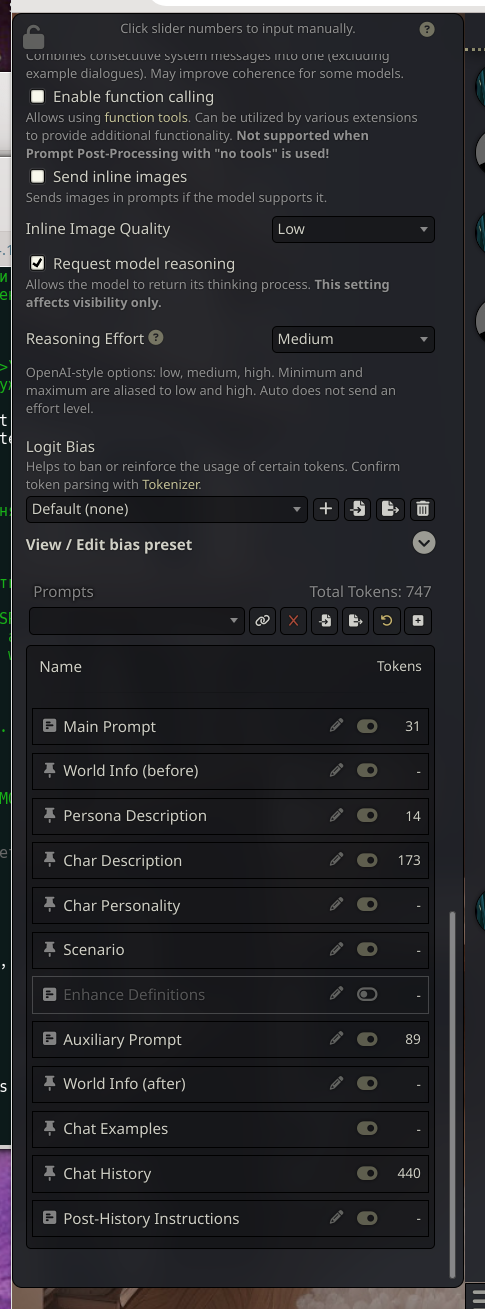This screenshot has height=1309, width=485.
Task: Delete the logit bias preset with the trash icon
Action: click(422, 509)
